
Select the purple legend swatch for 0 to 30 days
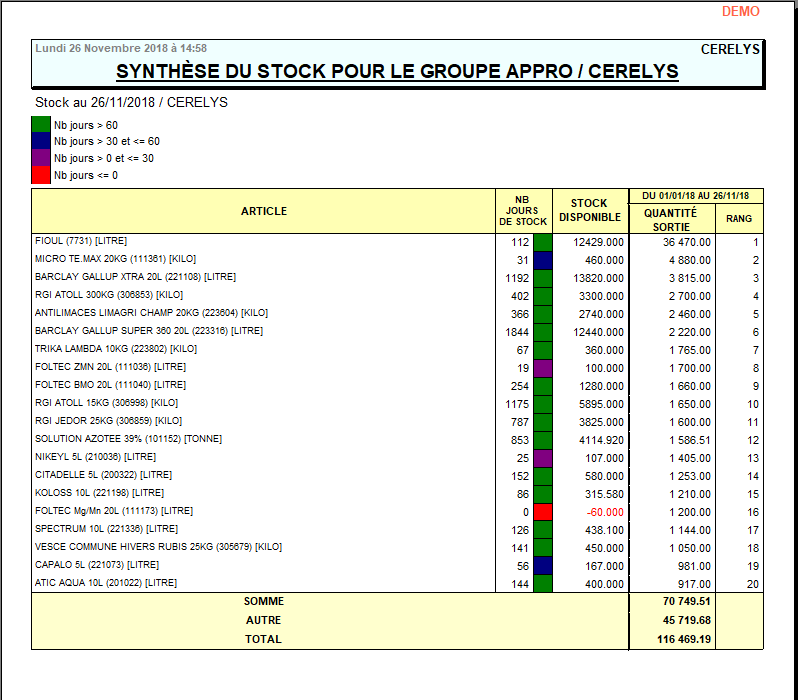pos(41,158)
